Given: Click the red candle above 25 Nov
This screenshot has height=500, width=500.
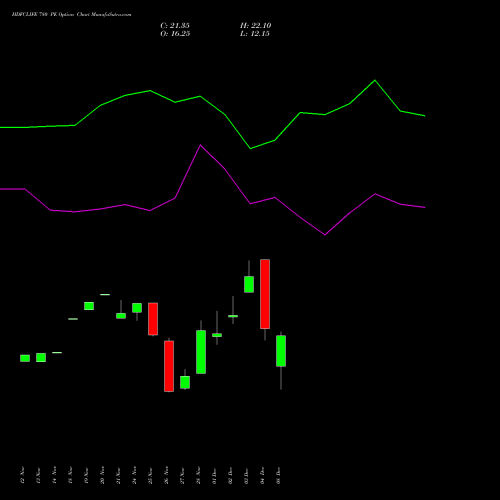Looking at the screenshot, I should [x=153, y=319].
